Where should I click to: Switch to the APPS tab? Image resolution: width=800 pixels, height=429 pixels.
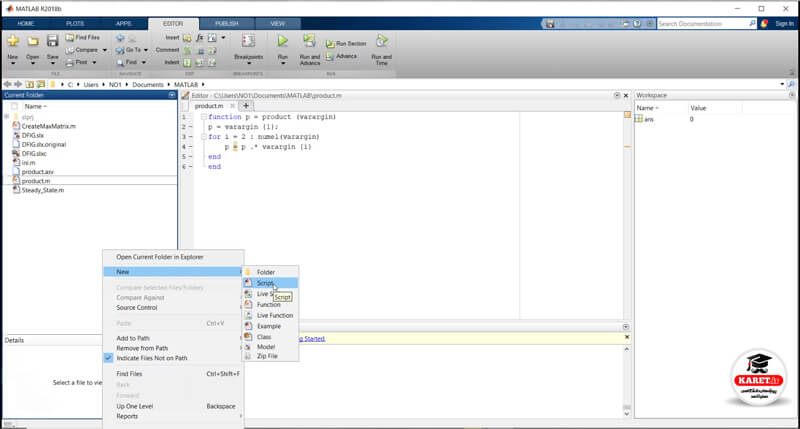coord(123,23)
